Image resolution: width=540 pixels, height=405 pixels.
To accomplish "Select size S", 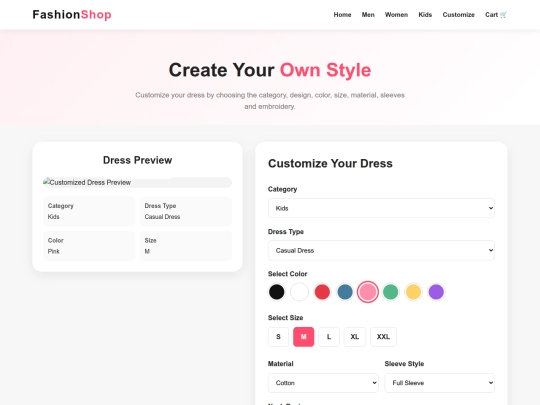I will pyautogui.click(x=278, y=337).
